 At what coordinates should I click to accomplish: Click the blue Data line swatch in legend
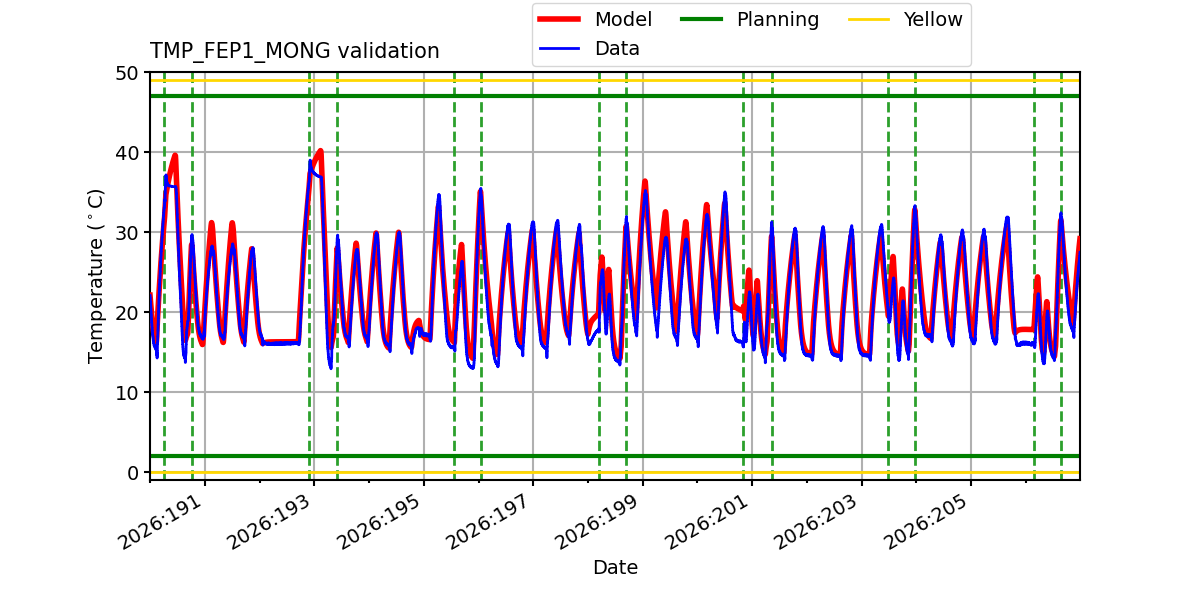click(561, 48)
